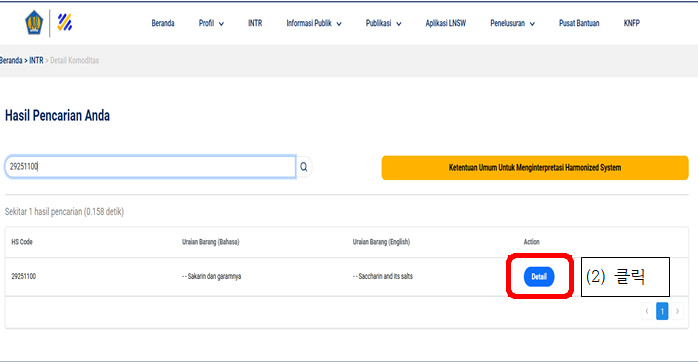Viewport: 698px width, 362px height.
Task: Click the Detail button for 29251100
Action: [x=539, y=277]
